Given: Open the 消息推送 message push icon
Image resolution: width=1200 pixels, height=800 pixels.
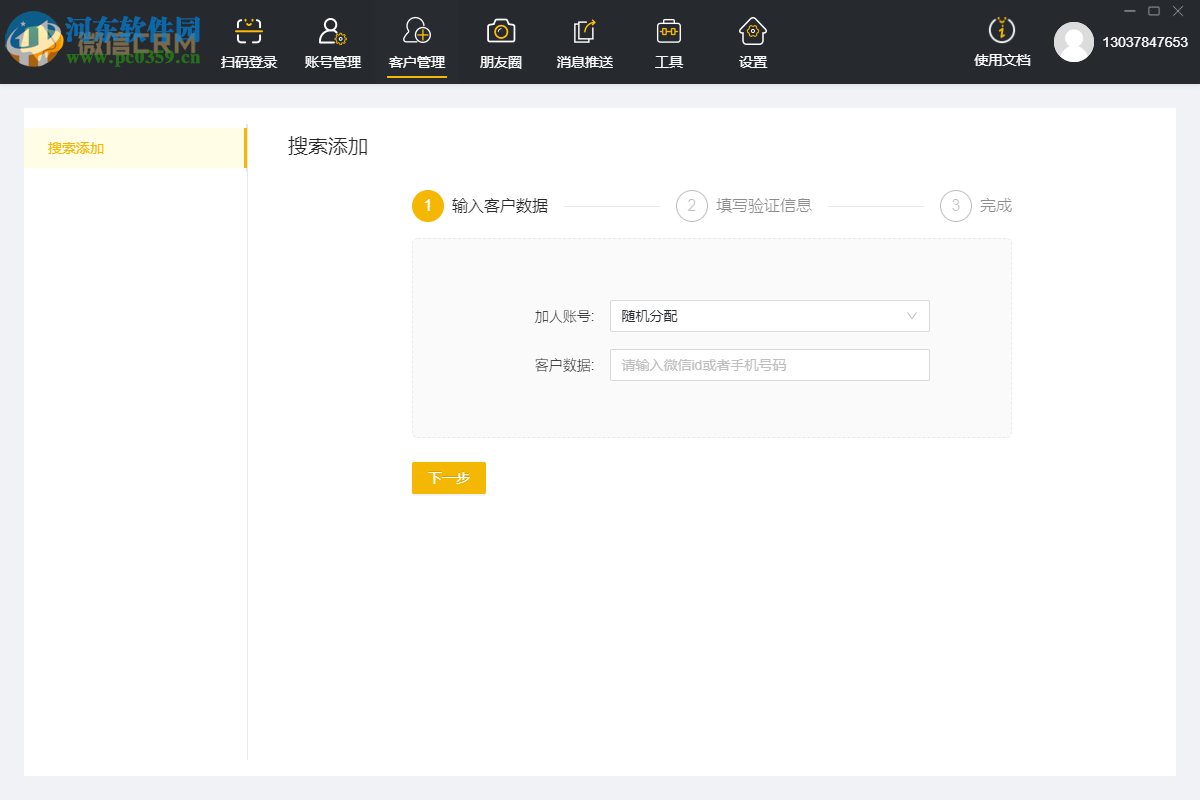Looking at the screenshot, I should 584,41.
